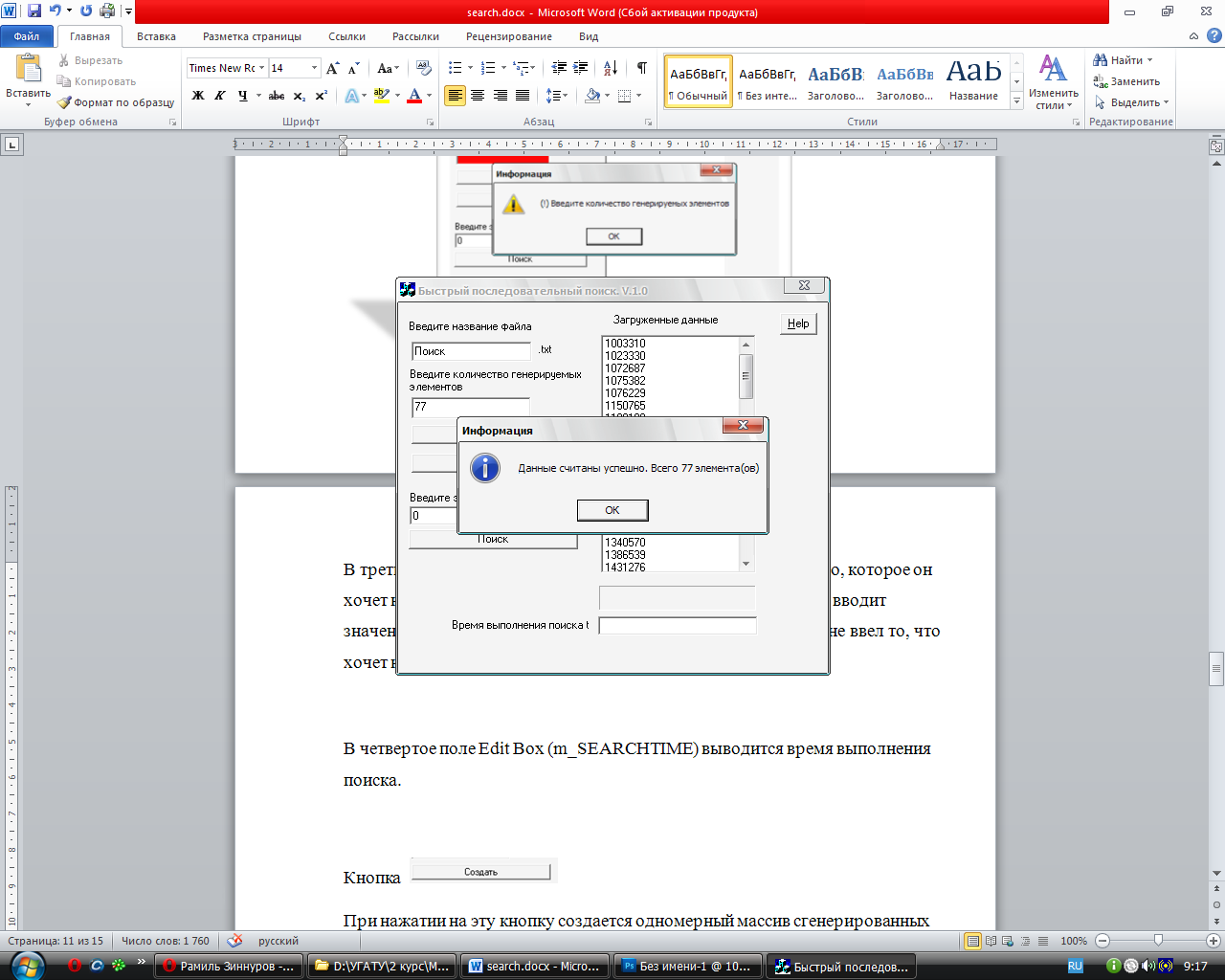Click the align text right icon
1225x980 pixels.
click(x=500, y=96)
